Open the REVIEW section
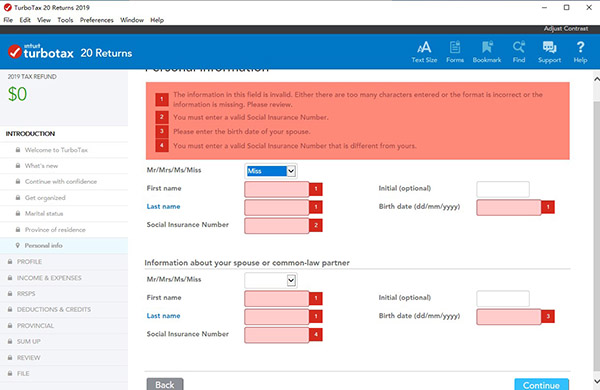The height and width of the screenshot is (390, 600). [x=64, y=357]
